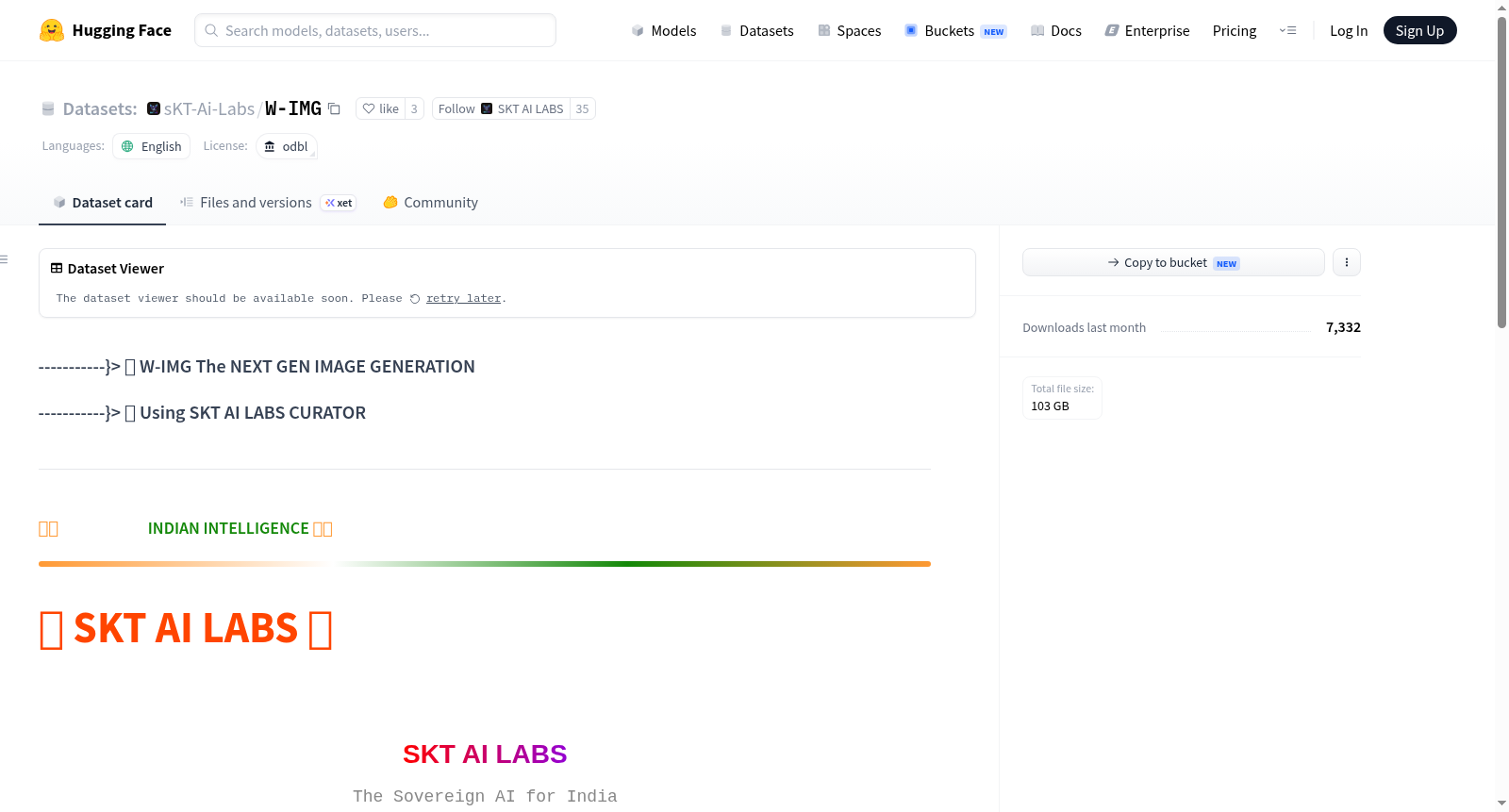Click the Hugging Face logo icon
Viewport: 1509px width, 812px height.
52,30
